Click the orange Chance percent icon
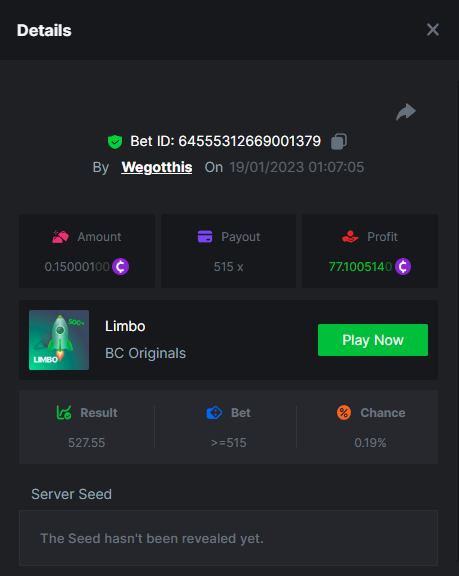The width and height of the screenshot is (459, 576). pos(344,413)
